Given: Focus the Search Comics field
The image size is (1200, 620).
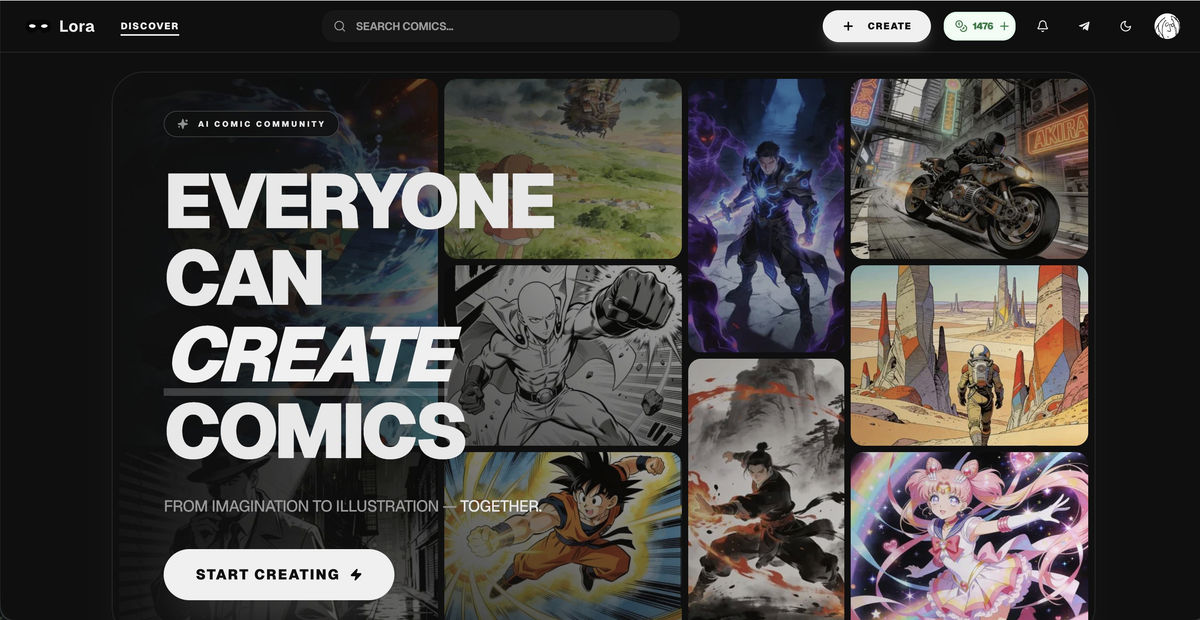Looking at the screenshot, I should 501,26.
